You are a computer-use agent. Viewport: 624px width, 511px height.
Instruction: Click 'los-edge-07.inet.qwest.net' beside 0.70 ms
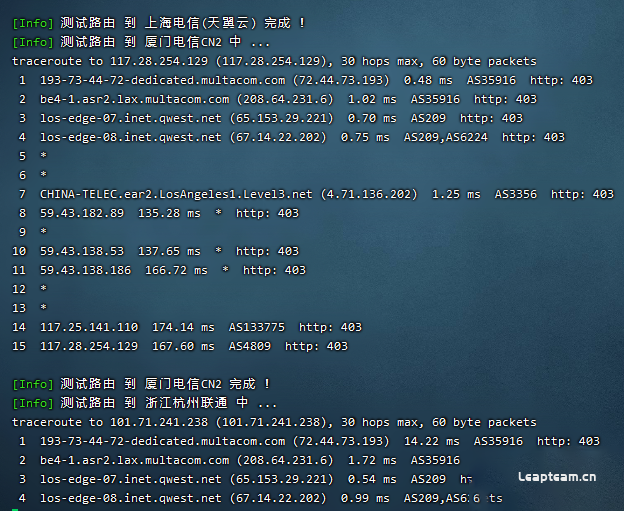pyautogui.click(x=131, y=118)
